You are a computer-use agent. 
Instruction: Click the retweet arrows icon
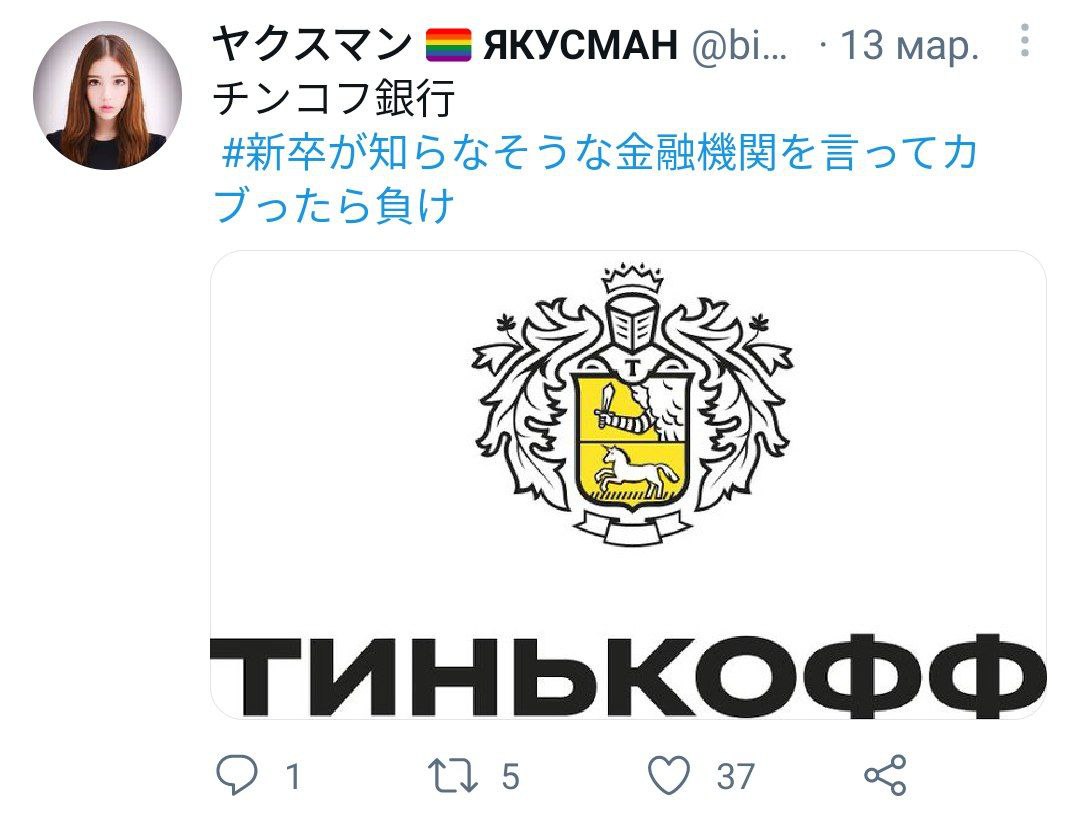coord(453,775)
